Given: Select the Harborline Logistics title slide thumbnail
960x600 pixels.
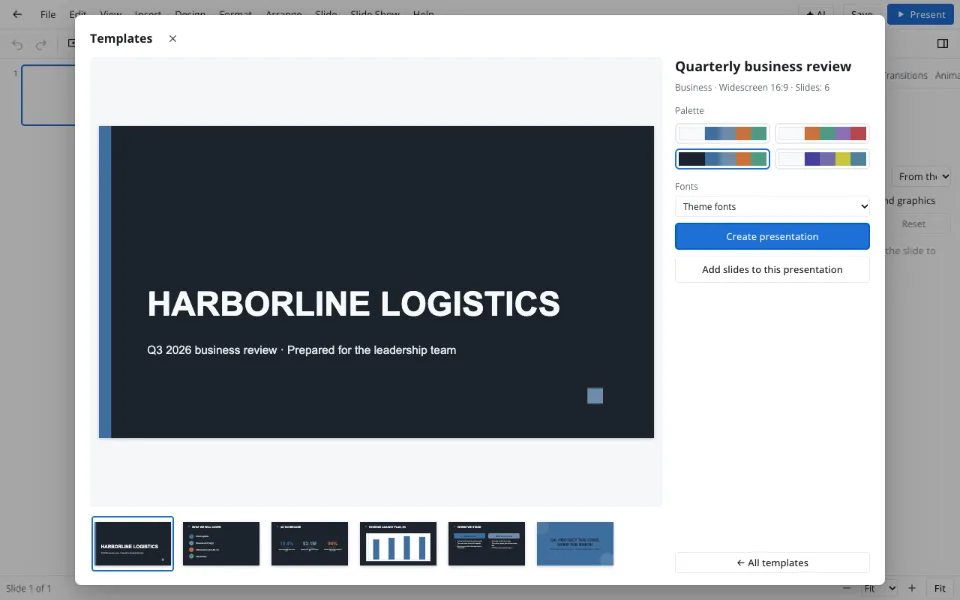Looking at the screenshot, I should 133,544.
